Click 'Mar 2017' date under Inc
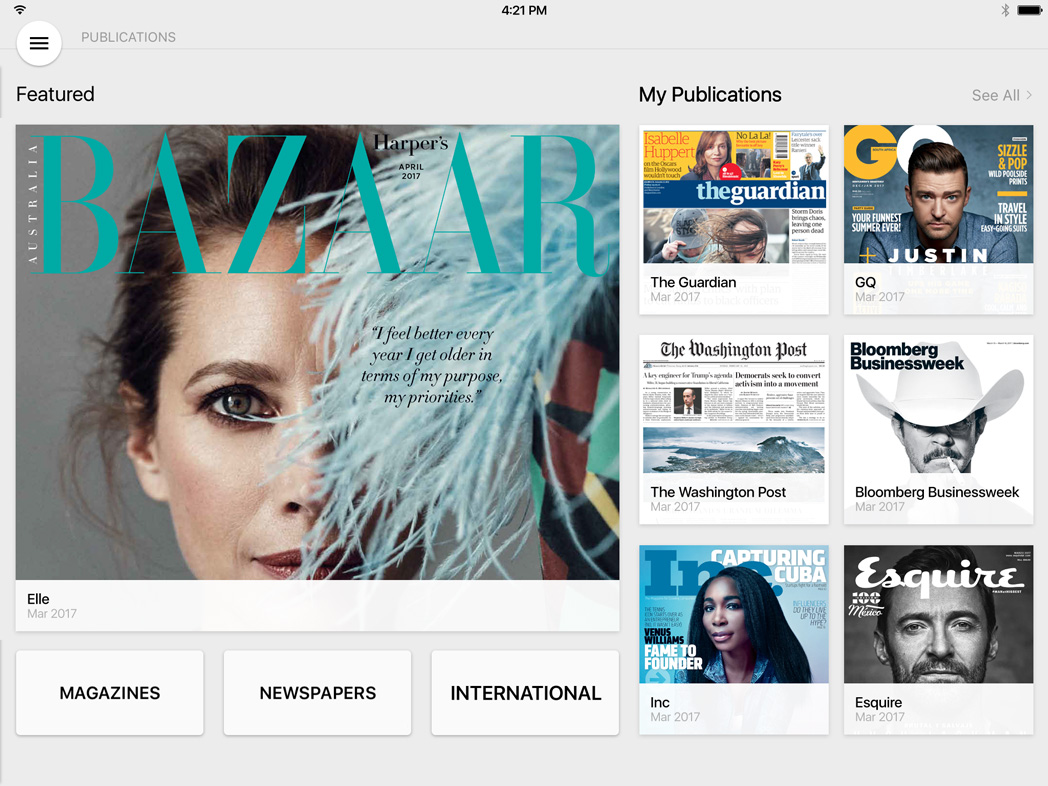1048x786 pixels. pos(675,717)
